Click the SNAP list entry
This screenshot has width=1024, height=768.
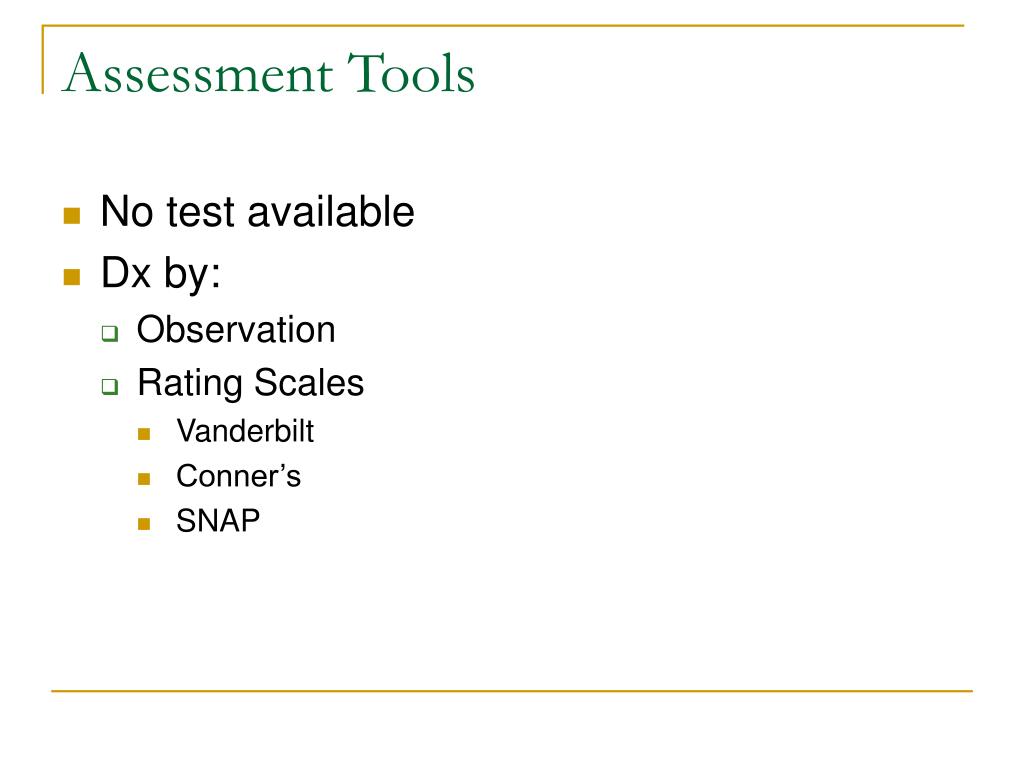(x=218, y=521)
